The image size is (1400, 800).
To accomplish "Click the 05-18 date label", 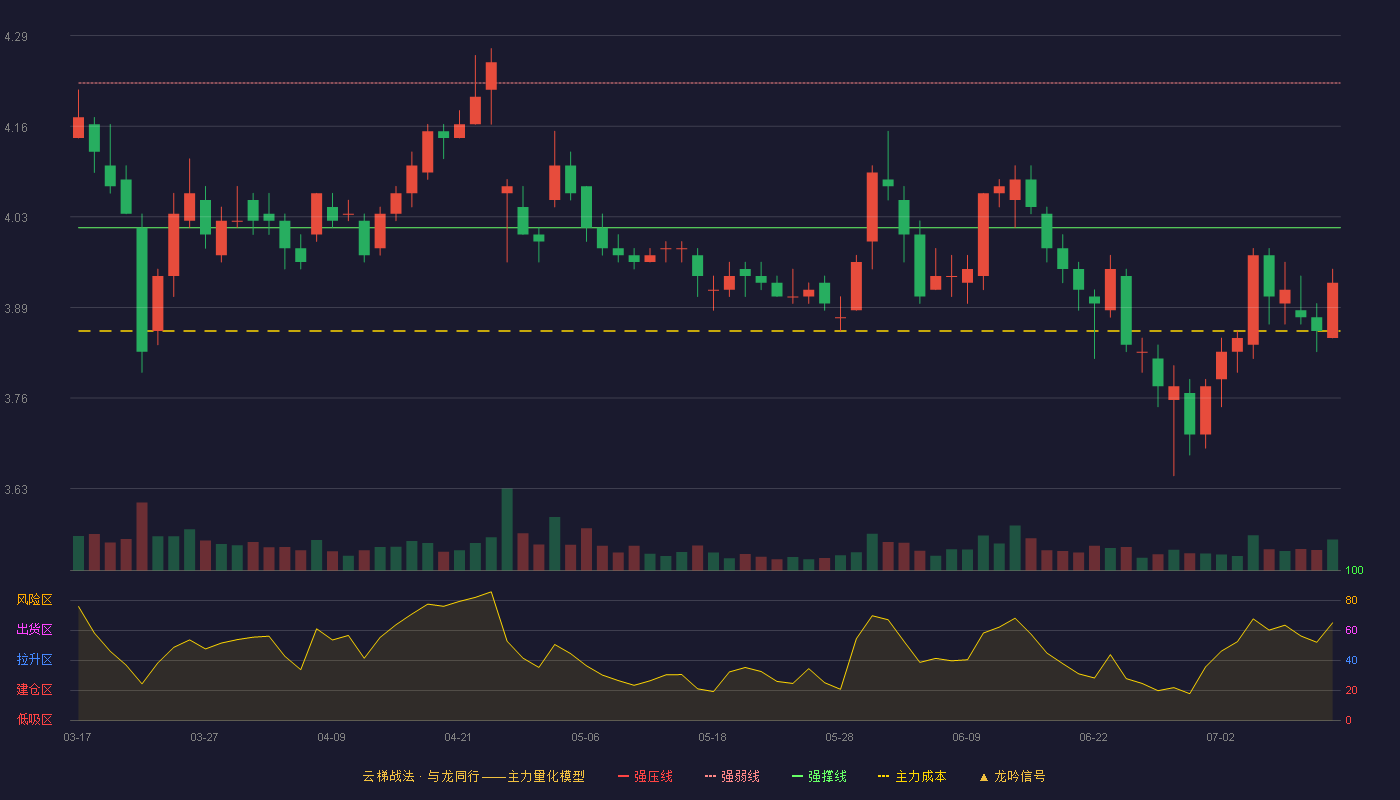I will pyautogui.click(x=712, y=737).
